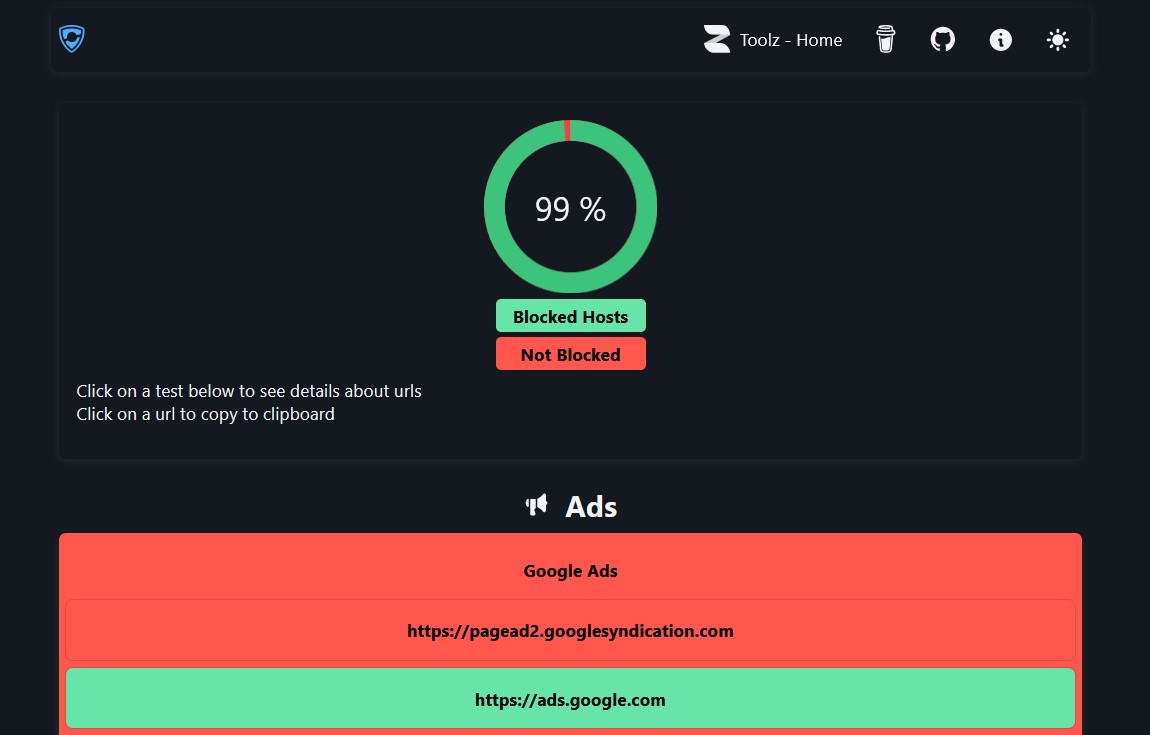Copy the pagead2.googlesyndication.com url

tap(571, 631)
